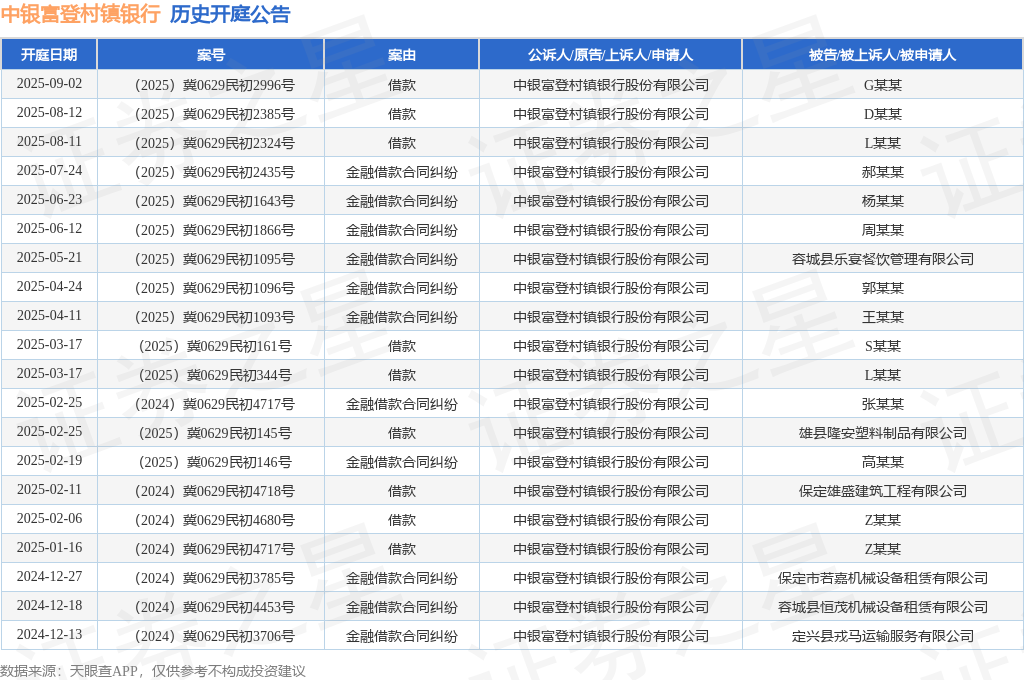Click date cell 2025-06-23

coord(49,199)
